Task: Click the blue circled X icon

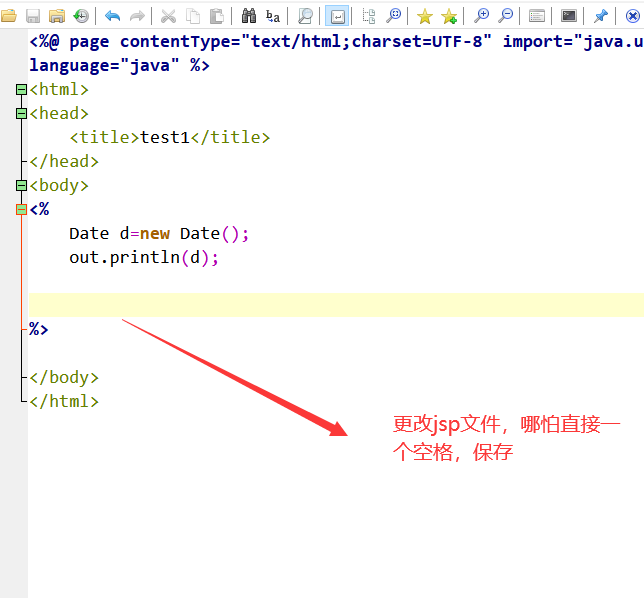Action: [x=632, y=16]
